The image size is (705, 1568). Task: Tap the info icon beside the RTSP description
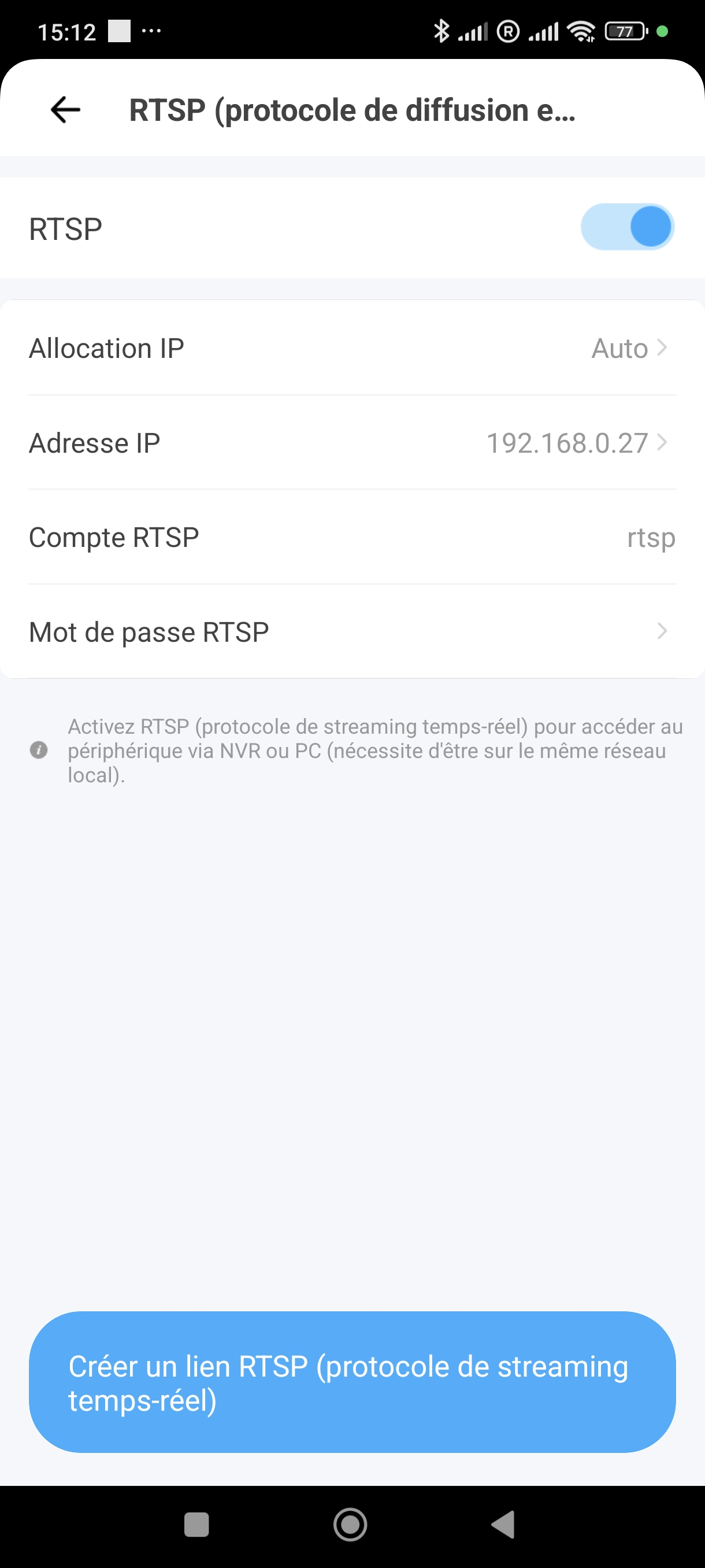39,750
